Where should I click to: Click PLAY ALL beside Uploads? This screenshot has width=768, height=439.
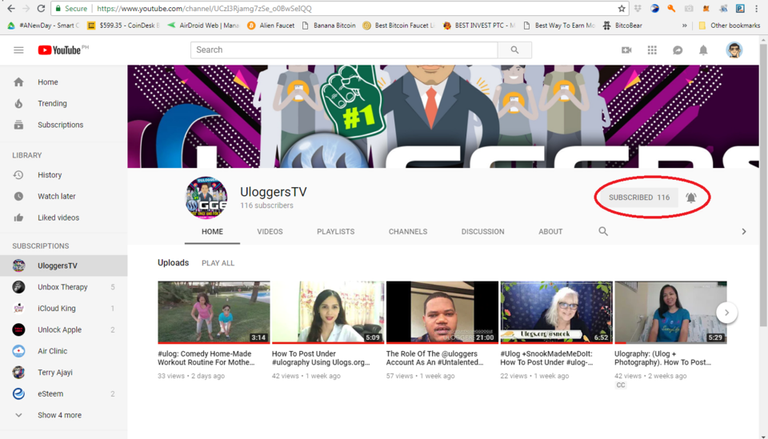218,263
